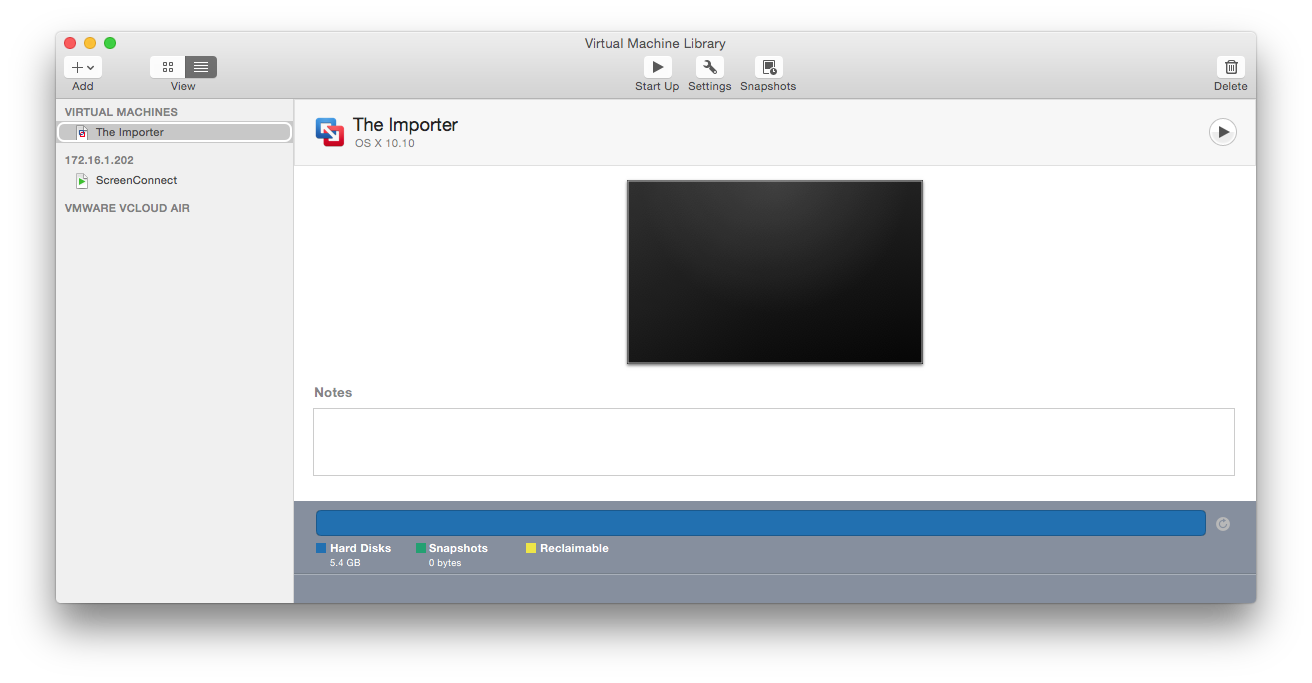The width and height of the screenshot is (1312, 683).
Task: Open the Snapshots manager icon
Action: coord(769,67)
